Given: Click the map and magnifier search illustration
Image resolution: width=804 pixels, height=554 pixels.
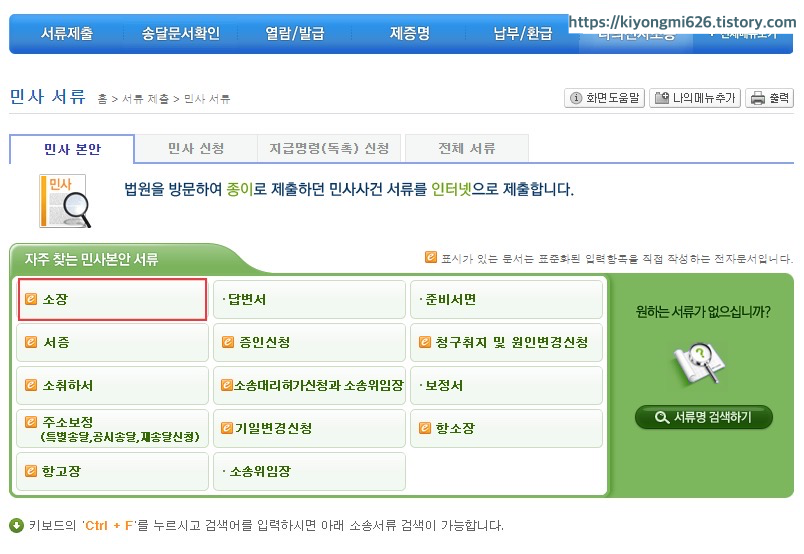Looking at the screenshot, I should (x=699, y=364).
